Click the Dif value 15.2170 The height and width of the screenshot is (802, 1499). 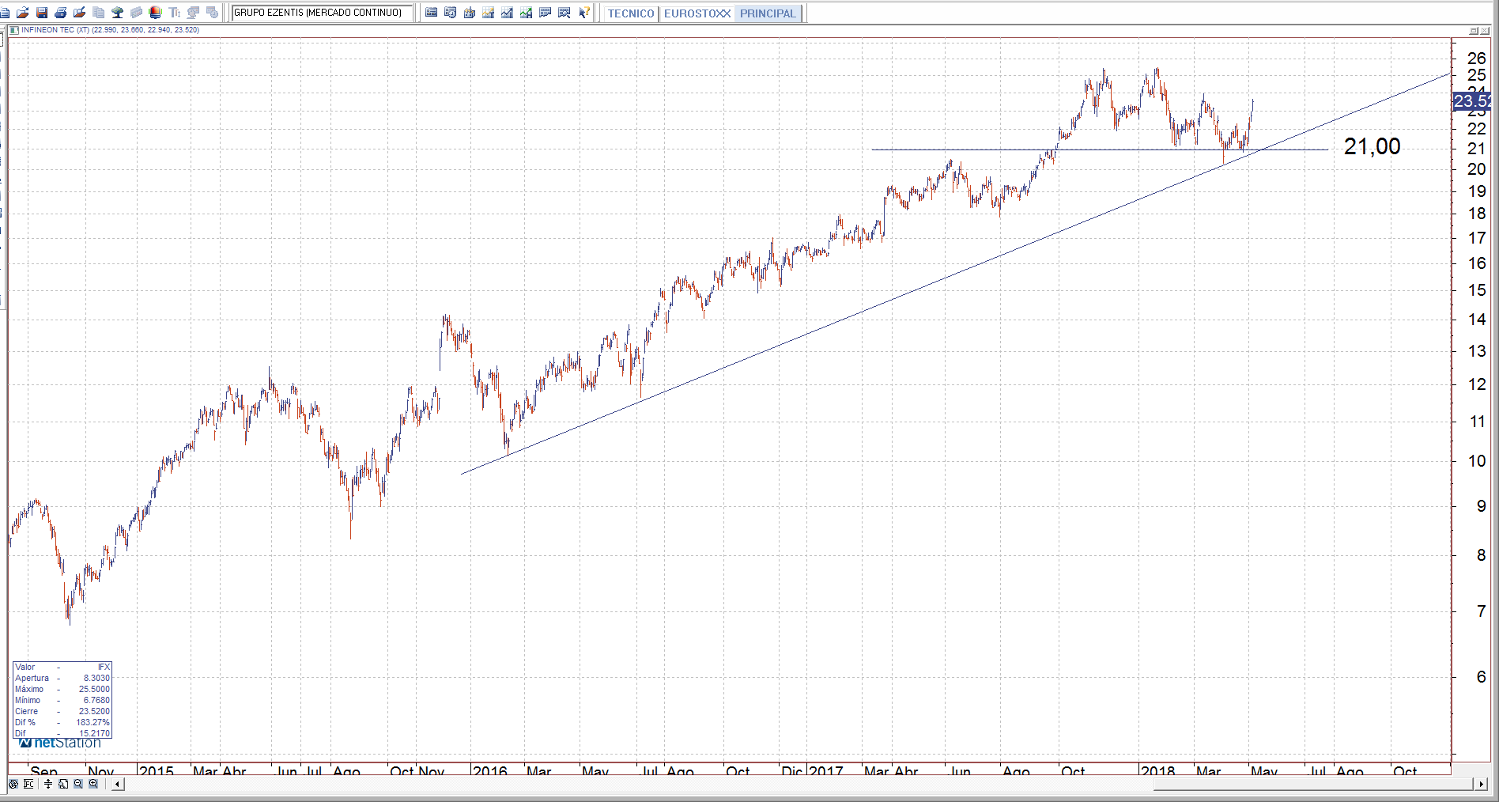point(95,733)
